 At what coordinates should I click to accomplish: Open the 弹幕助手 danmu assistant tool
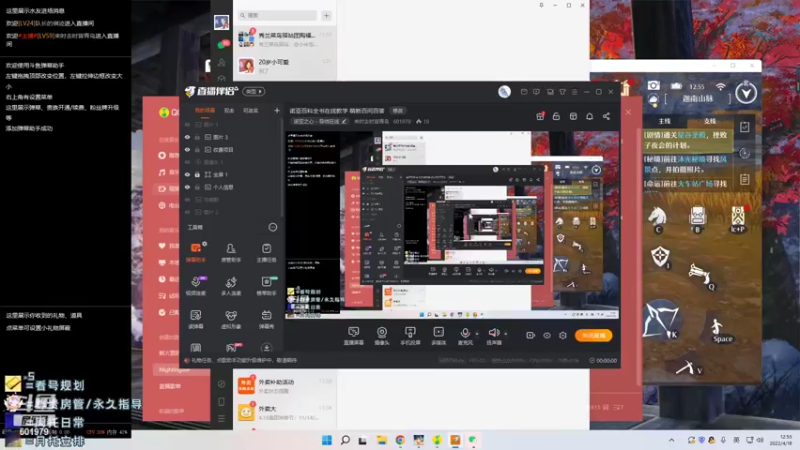coord(195,252)
